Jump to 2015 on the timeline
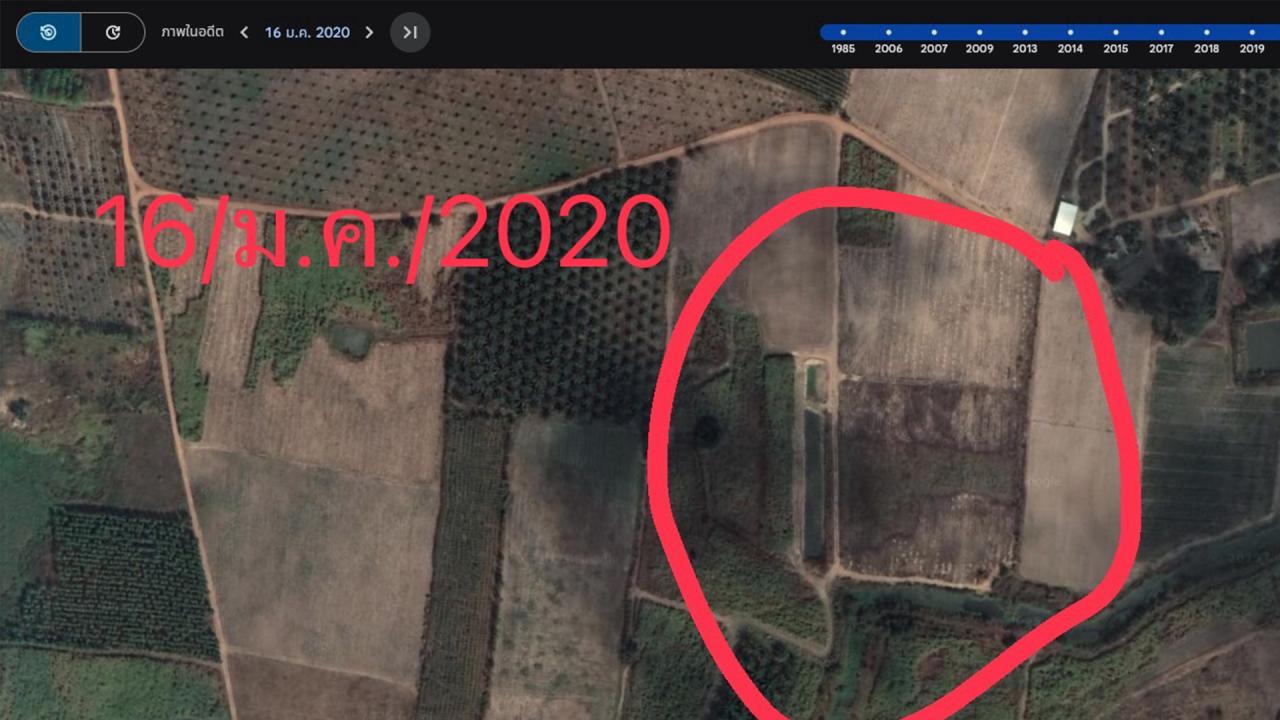1280x720 pixels. click(1116, 33)
